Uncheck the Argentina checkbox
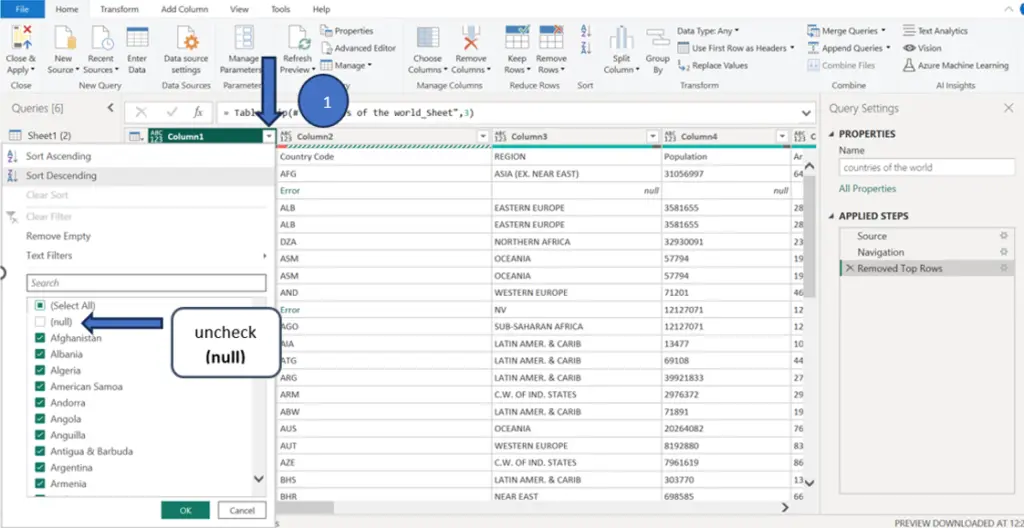This screenshot has width=1024, height=528. (40, 467)
